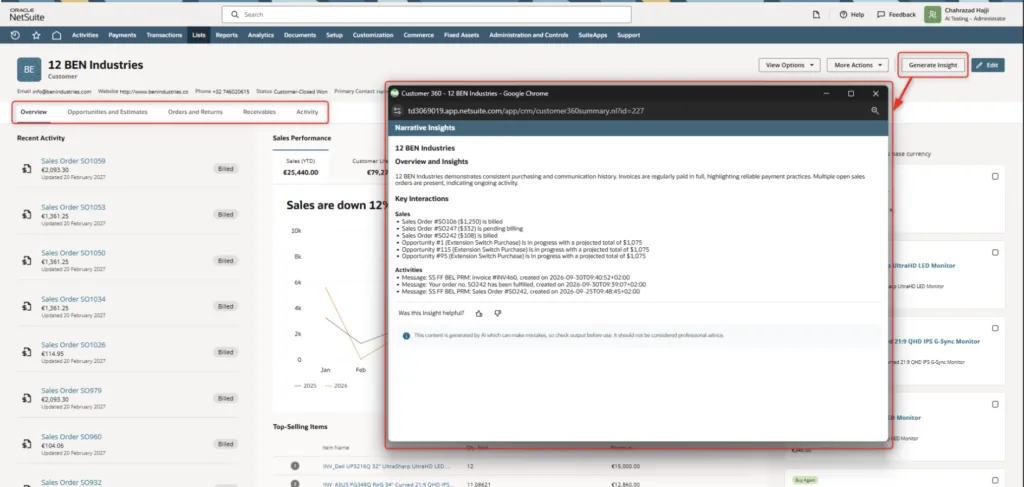The image size is (1024, 487).
Task: Open the Commerce menu
Action: point(419,35)
